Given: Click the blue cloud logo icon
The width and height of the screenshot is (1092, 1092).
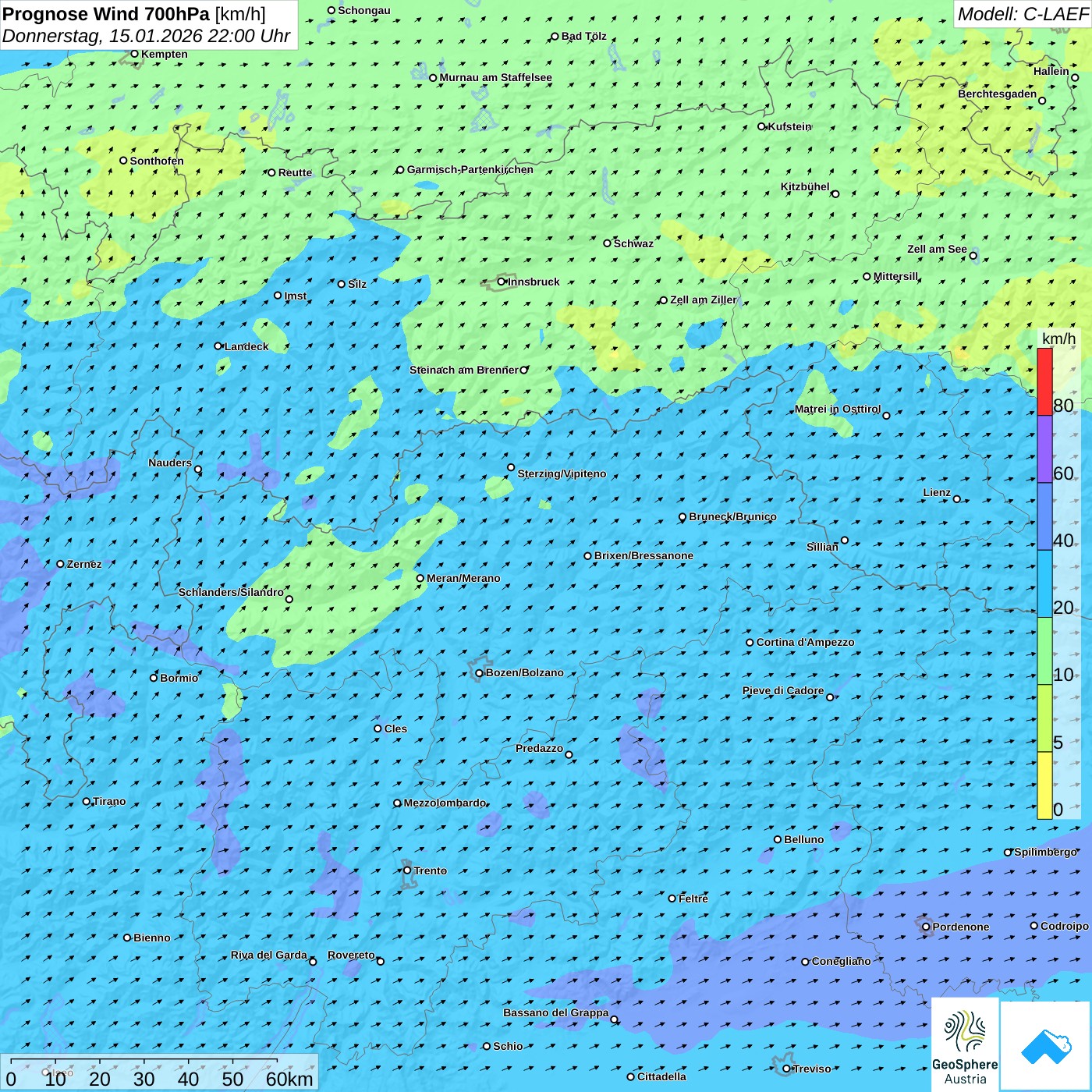Looking at the screenshot, I should click(1045, 1047).
